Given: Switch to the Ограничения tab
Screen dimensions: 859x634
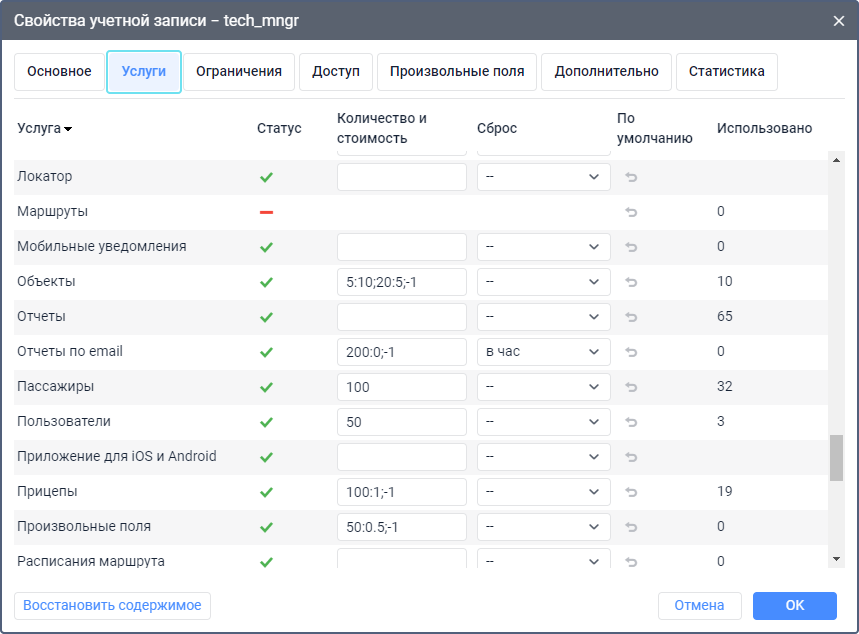Looking at the screenshot, I should pyautogui.click(x=238, y=72).
